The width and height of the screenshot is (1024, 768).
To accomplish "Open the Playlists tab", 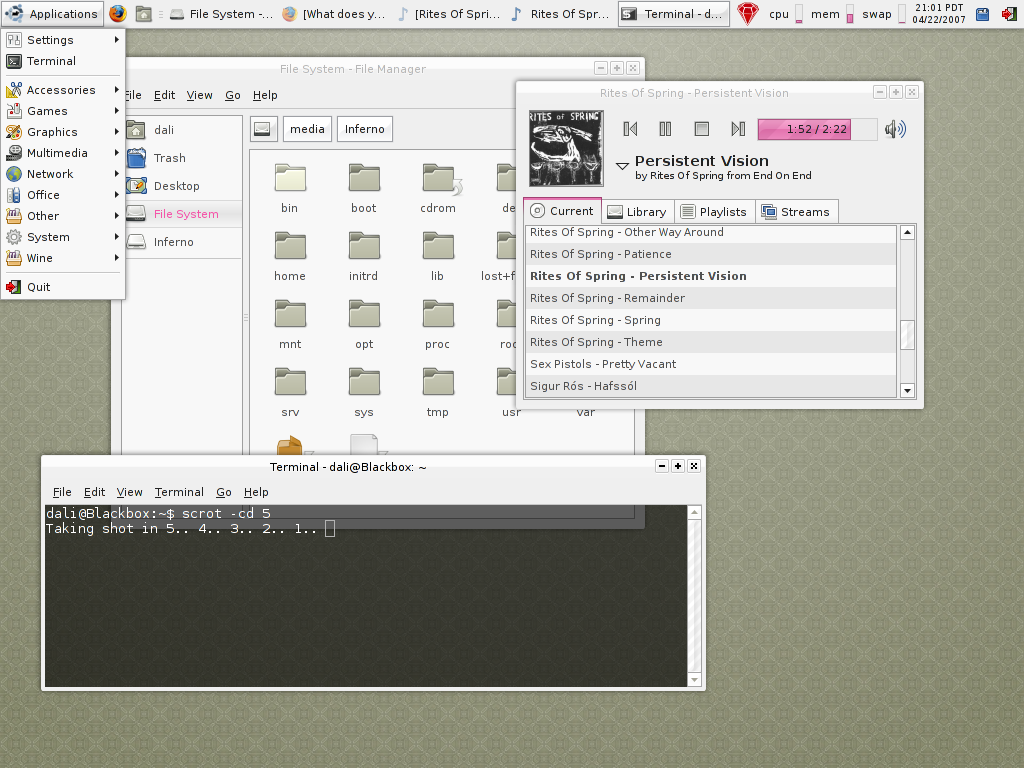I will click(x=713, y=212).
